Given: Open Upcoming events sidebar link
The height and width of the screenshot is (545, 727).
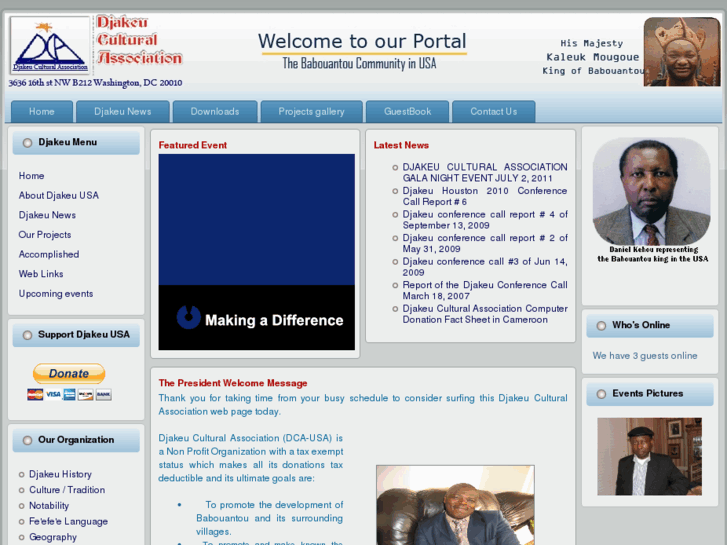Looking at the screenshot, I should pyautogui.click(x=56, y=294).
